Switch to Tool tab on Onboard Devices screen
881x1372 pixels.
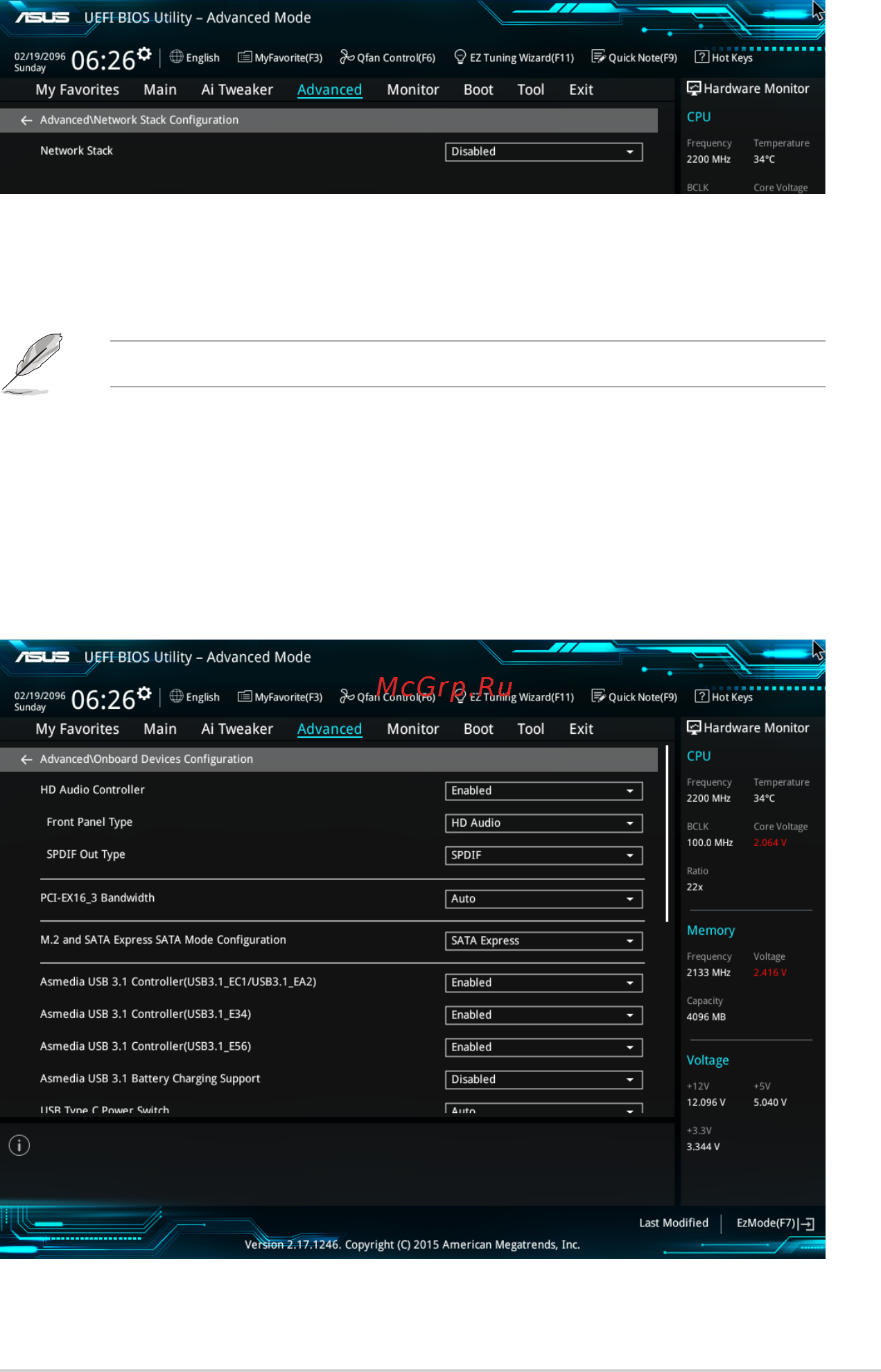(531, 729)
